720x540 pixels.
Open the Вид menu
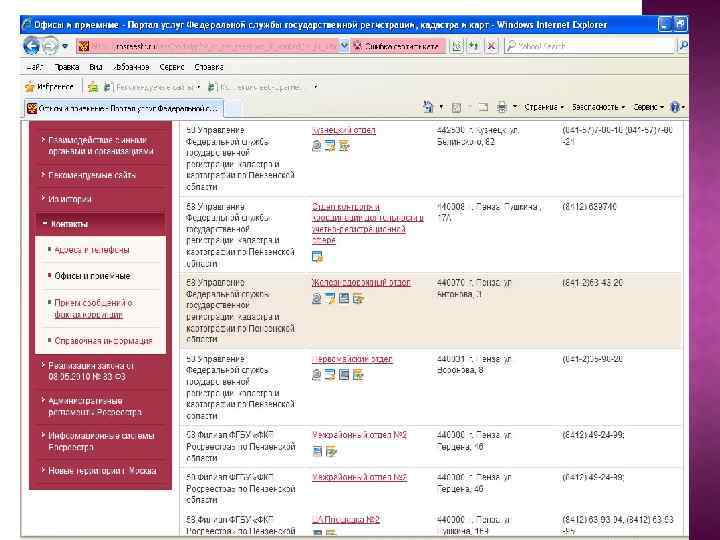(x=96, y=67)
